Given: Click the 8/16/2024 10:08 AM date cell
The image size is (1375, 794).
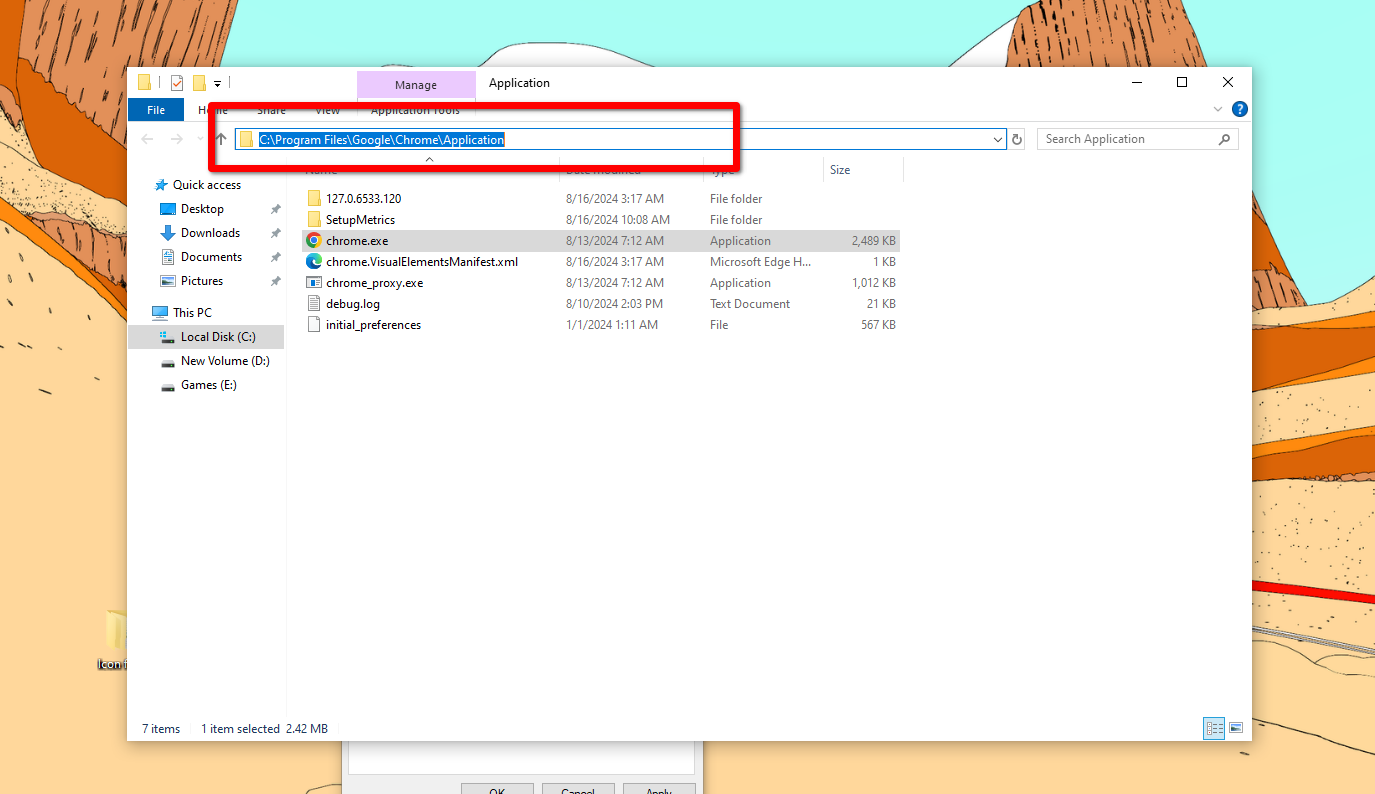Looking at the screenshot, I should click(618, 220).
